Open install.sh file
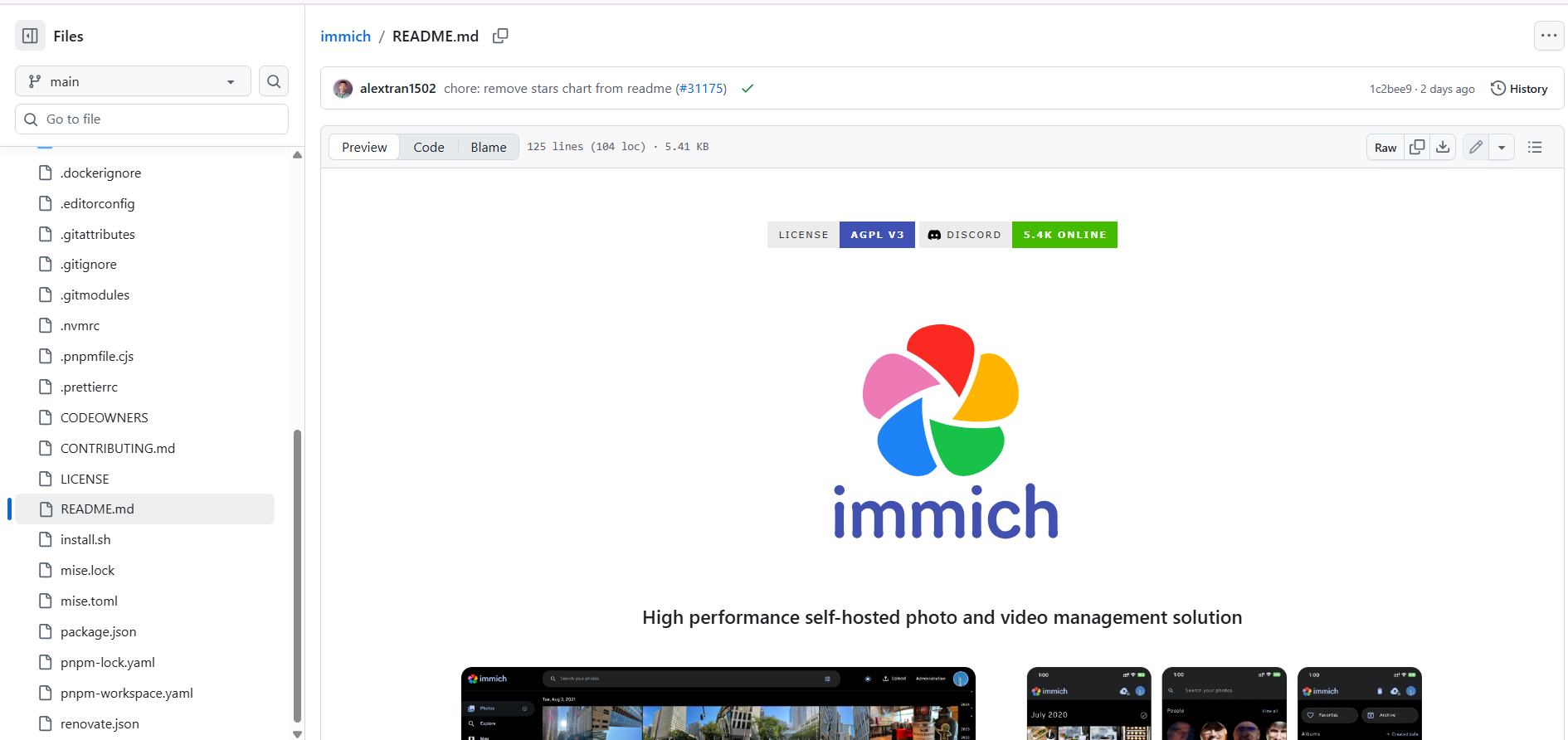Viewport: 1568px width, 740px height. click(x=85, y=539)
